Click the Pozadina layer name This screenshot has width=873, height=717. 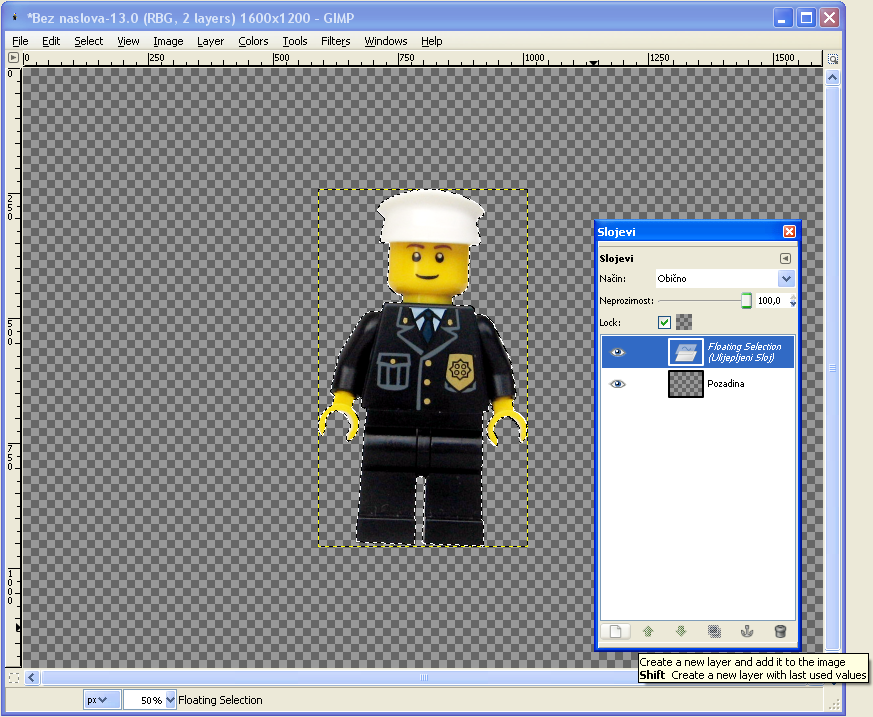pos(725,384)
